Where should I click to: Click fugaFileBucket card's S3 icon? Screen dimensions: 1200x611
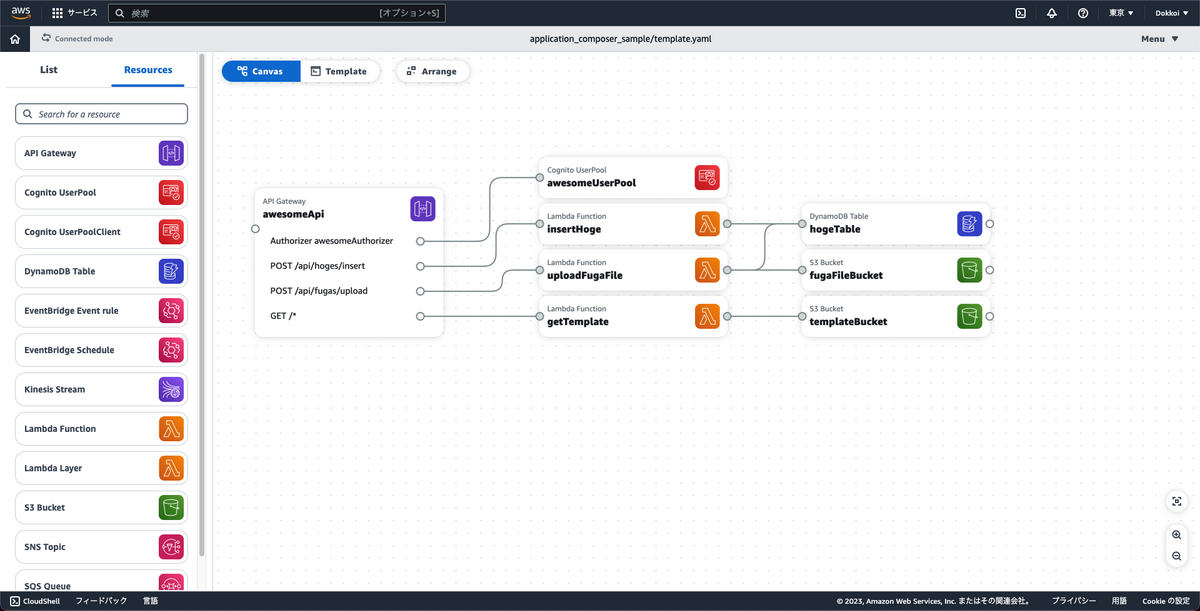tap(970, 270)
